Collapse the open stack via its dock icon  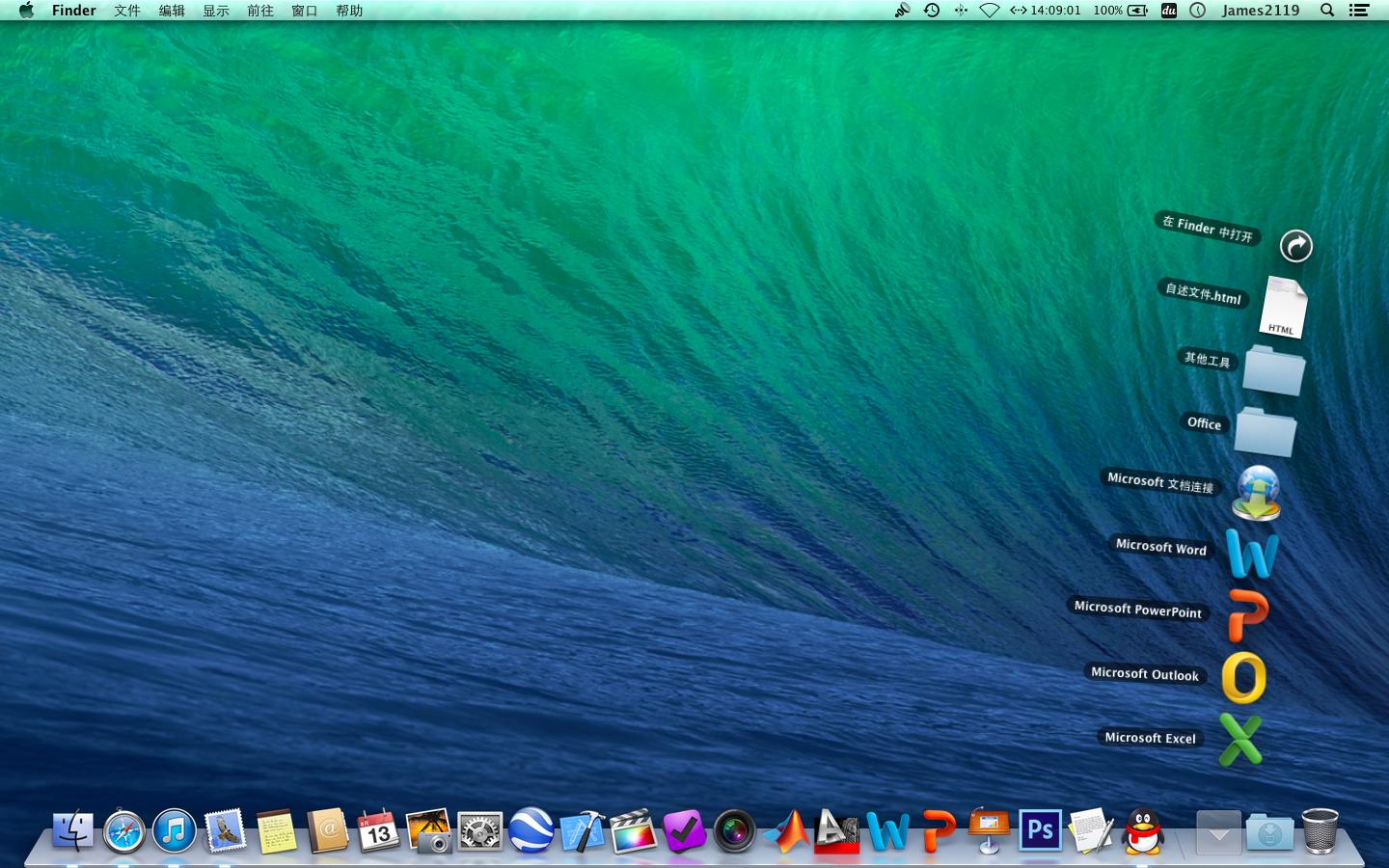click(1218, 831)
